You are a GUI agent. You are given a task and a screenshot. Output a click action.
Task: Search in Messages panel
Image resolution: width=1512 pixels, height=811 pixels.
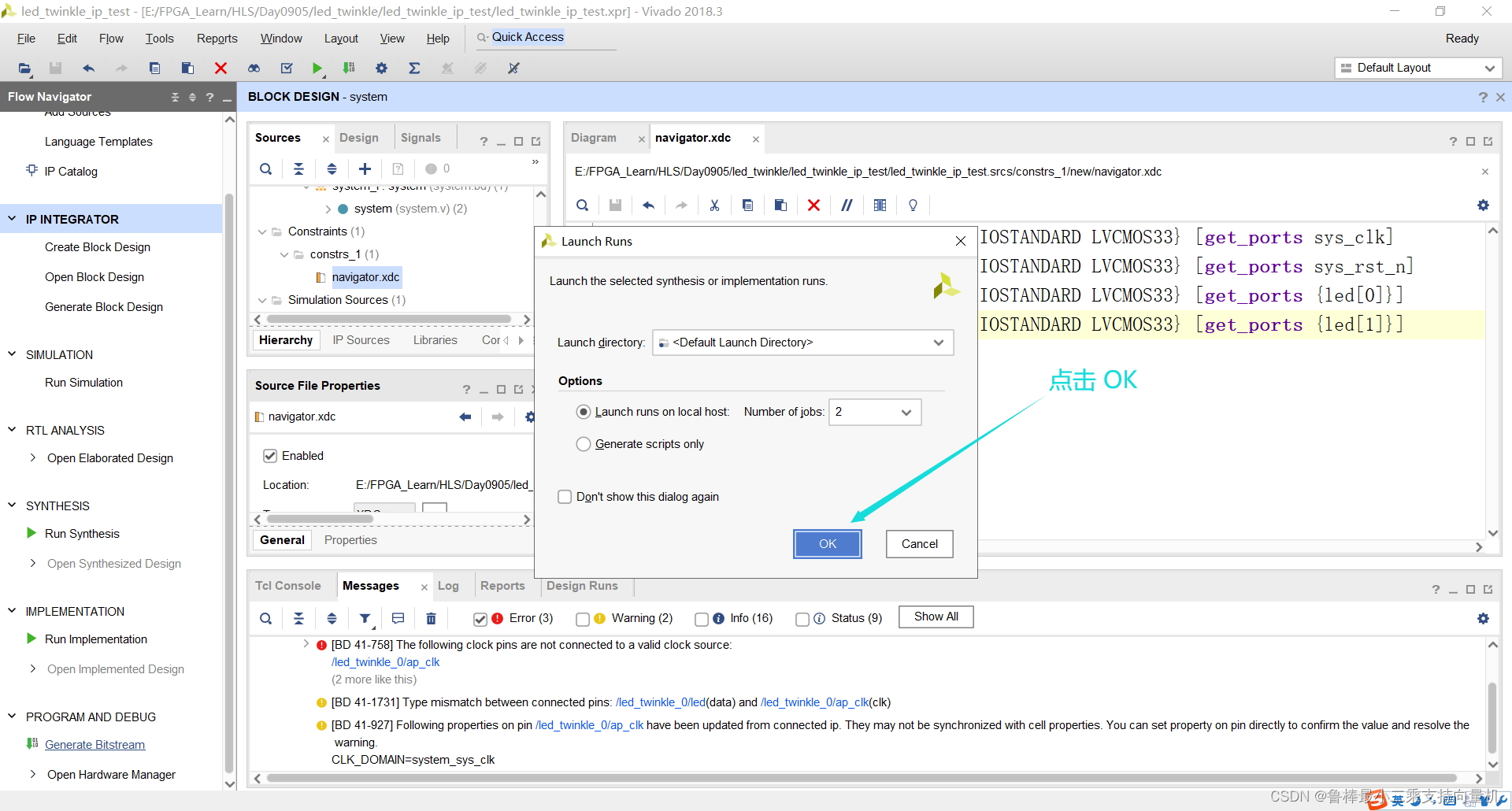coord(266,619)
